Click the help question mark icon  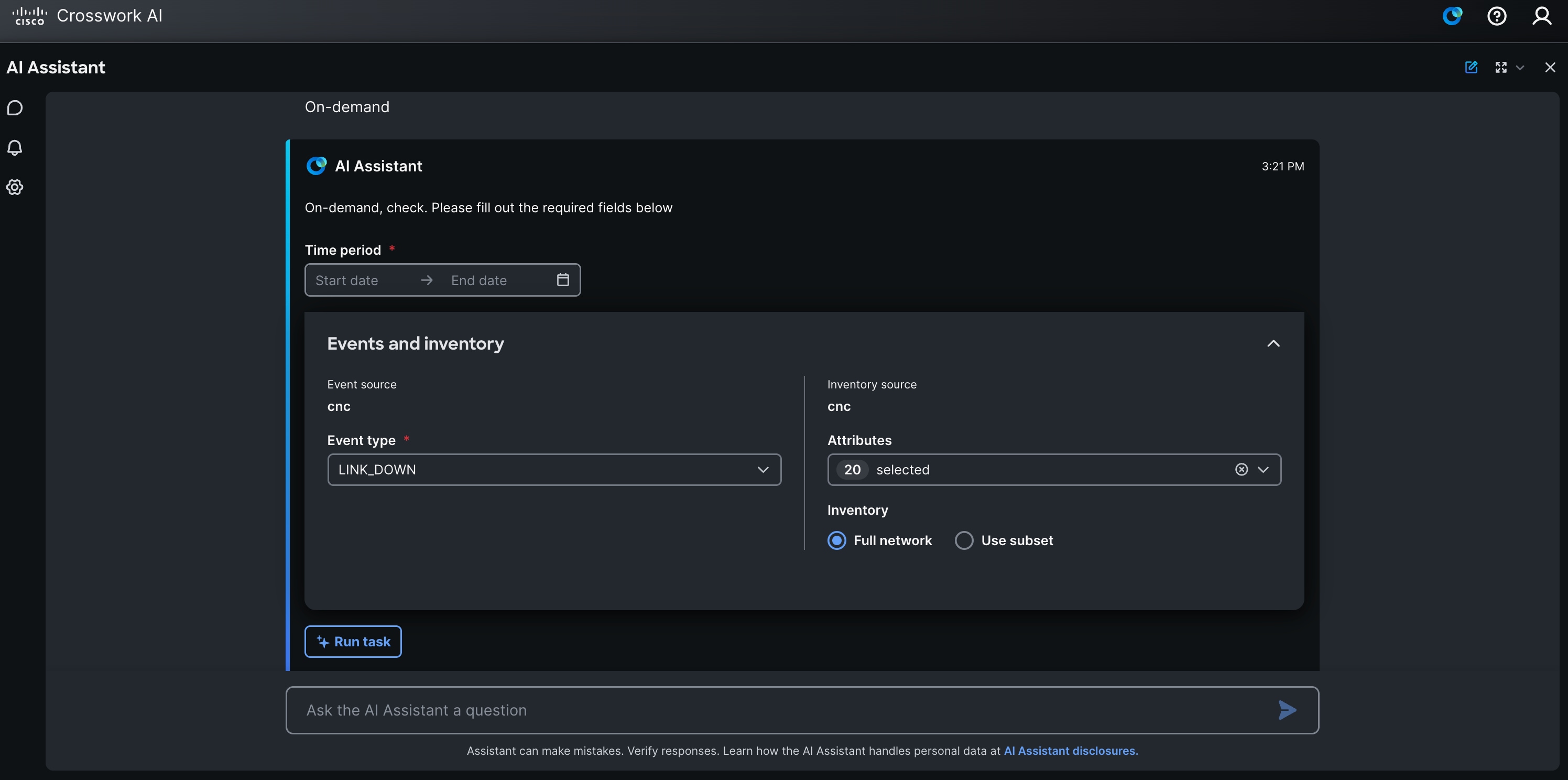(x=1497, y=16)
